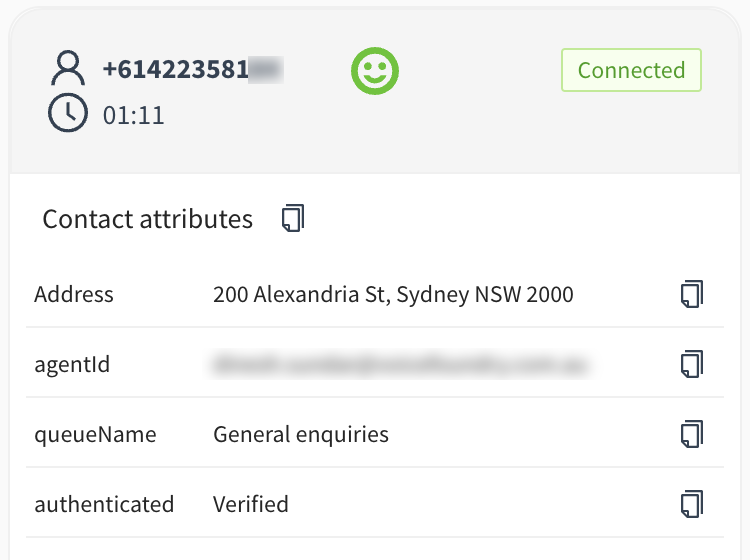Click the Contact attributes heading
750x560 pixels.
pos(147,220)
